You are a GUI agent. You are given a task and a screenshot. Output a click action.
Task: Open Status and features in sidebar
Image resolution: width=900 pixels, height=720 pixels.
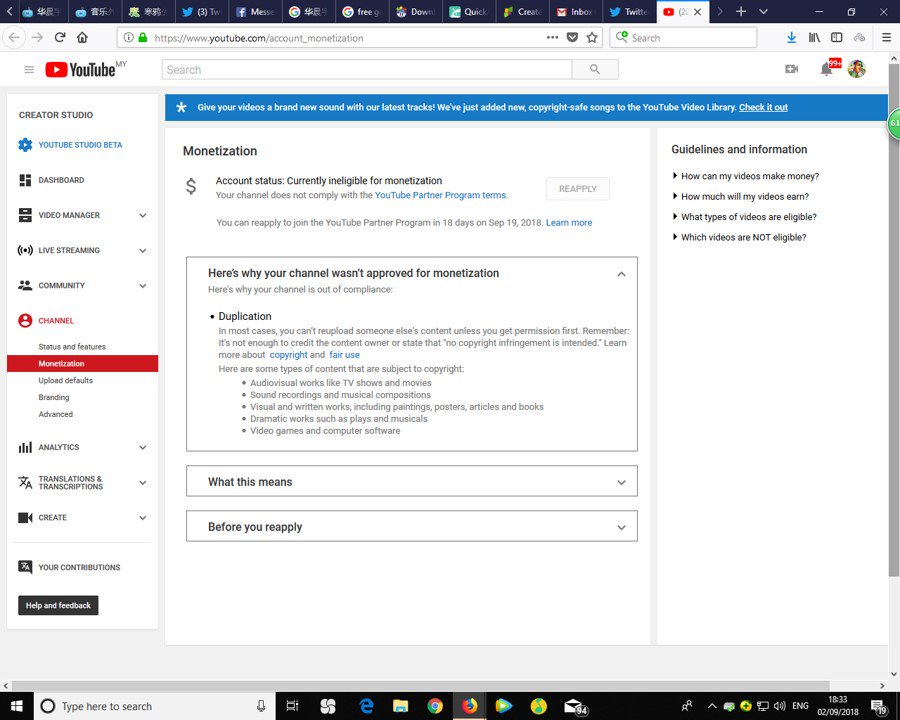pyautogui.click(x=72, y=347)
